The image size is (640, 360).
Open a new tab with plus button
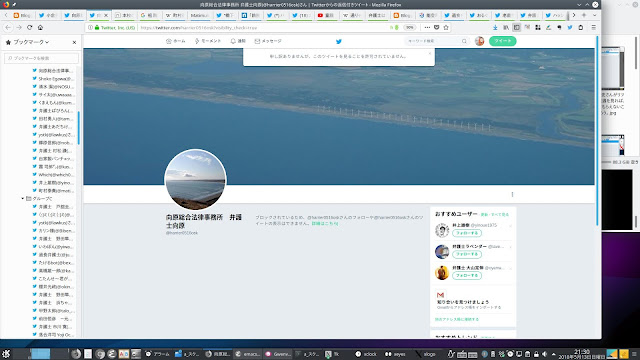click(x=584, y=15)
